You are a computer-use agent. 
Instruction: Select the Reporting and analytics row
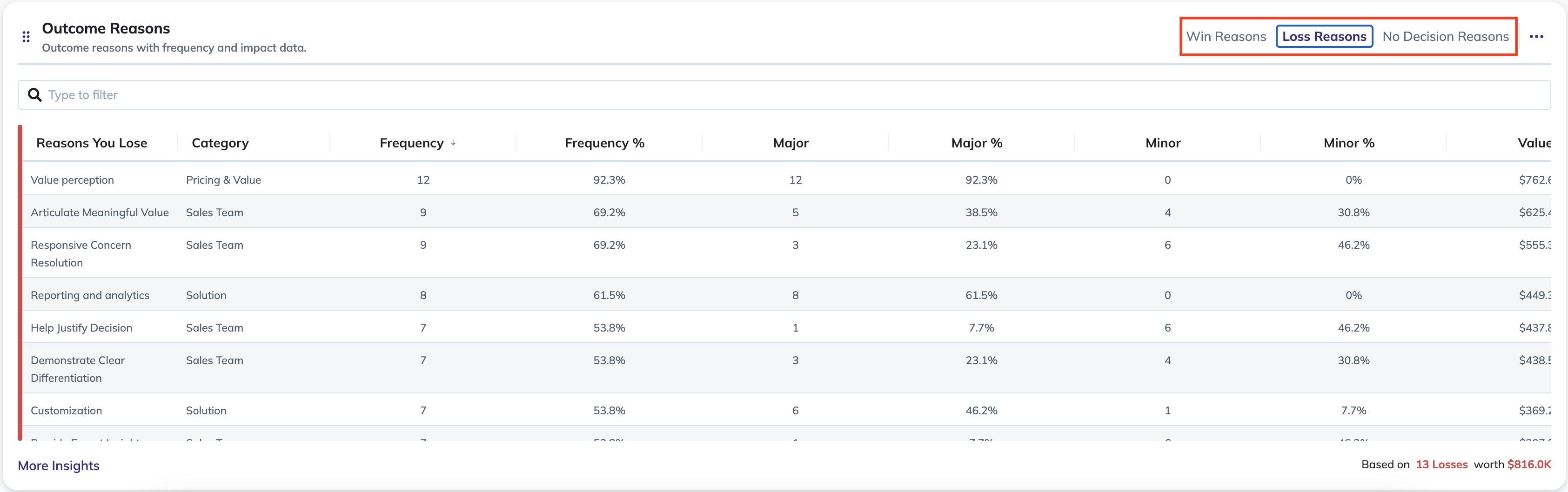(x=786, y=295)
